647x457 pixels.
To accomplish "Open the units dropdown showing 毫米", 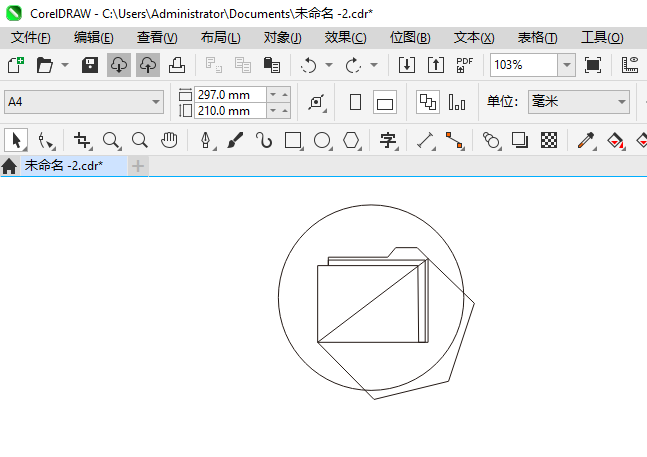I will tap(579, 102).
